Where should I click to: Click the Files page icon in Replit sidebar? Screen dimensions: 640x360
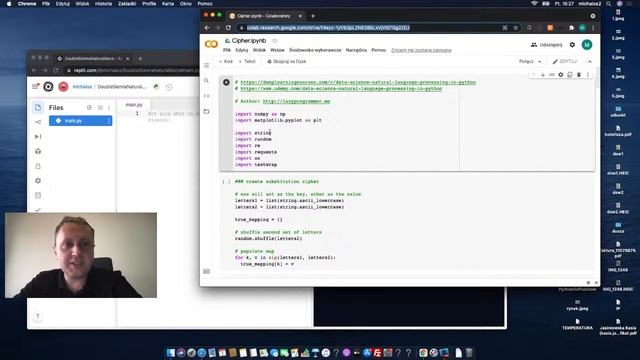click(x=38, y=107)
